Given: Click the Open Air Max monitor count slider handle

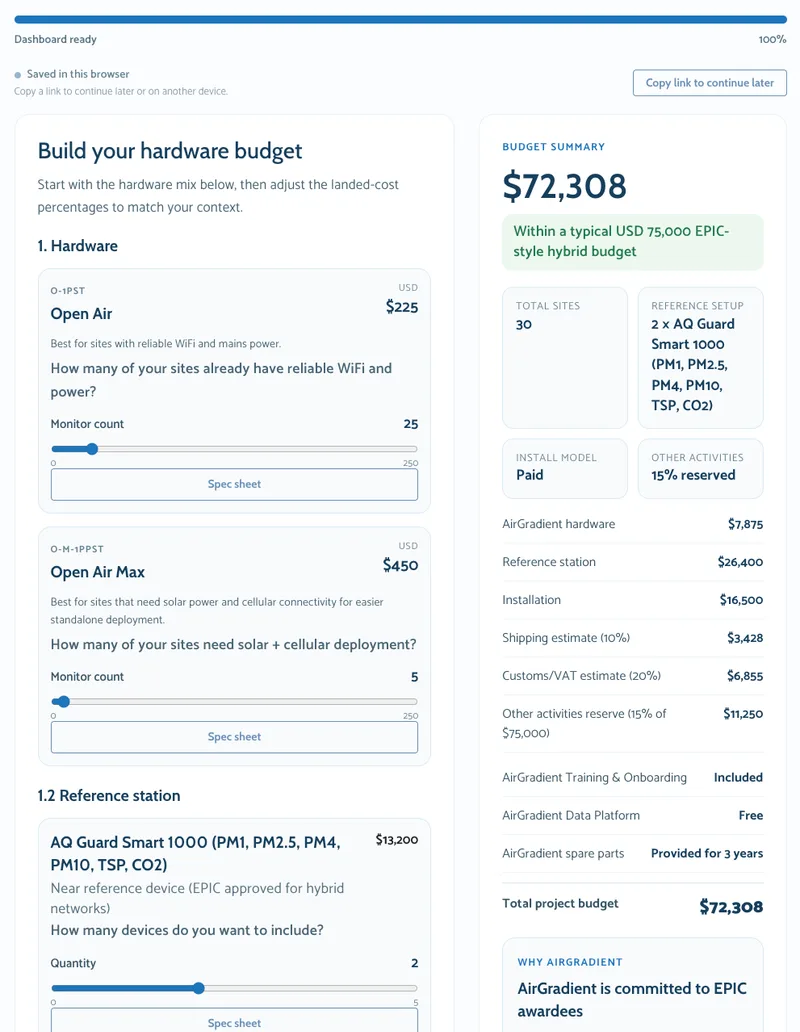Looking at the screenshot, I should tap(63, 702).
